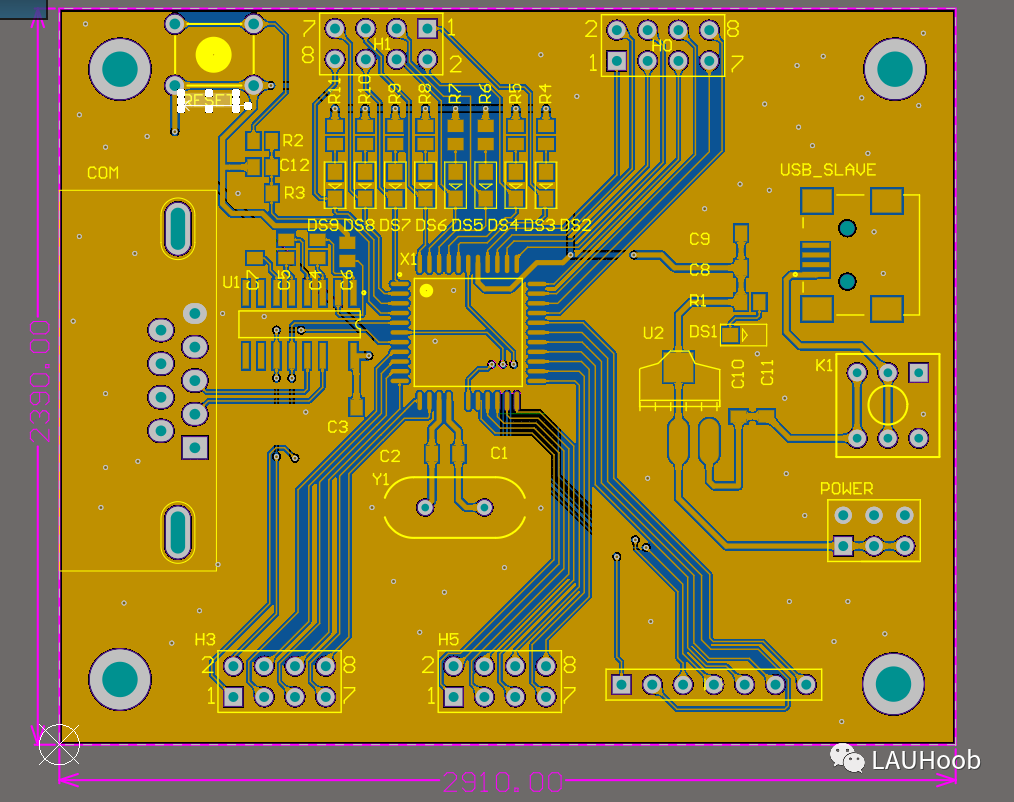
Task: Click the U2 regulator designator
Action: pos(653,333)
